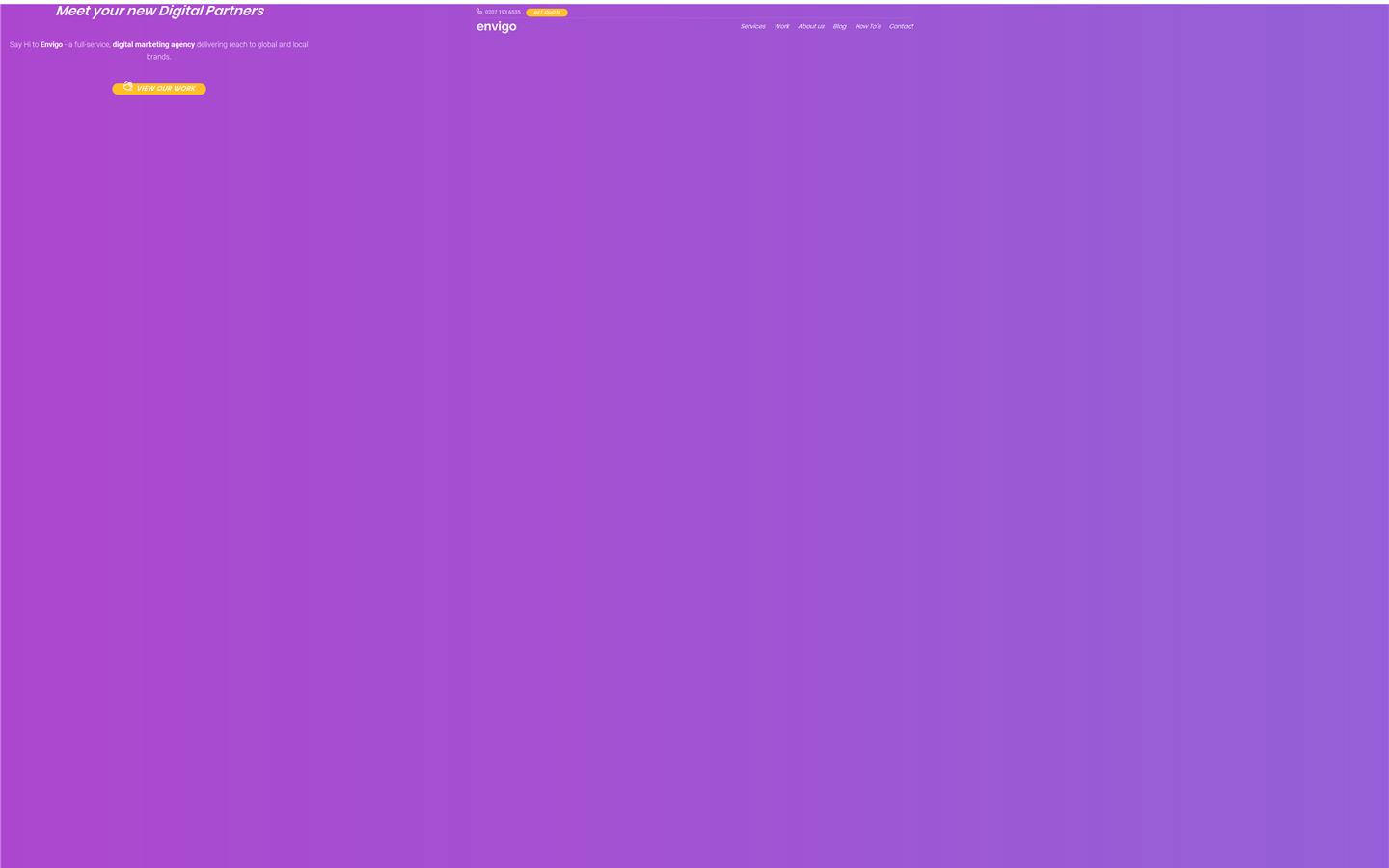Open the How To's nav item
The width and height of the screenshot is (1389, 868).
[867, 27]
